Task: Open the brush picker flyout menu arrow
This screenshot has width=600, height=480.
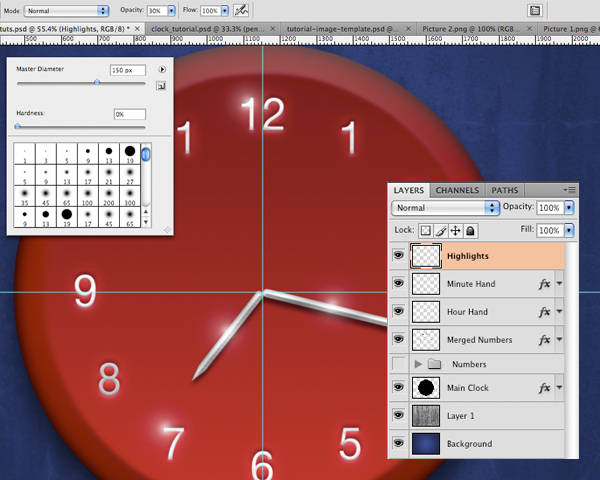Action: tap(161, 70)
